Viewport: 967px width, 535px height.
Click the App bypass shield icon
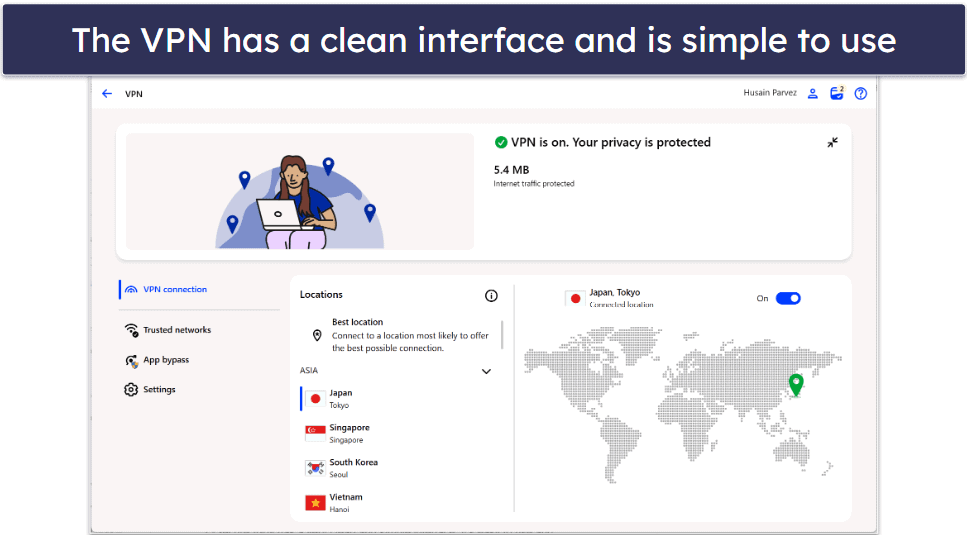click(131, 361)
